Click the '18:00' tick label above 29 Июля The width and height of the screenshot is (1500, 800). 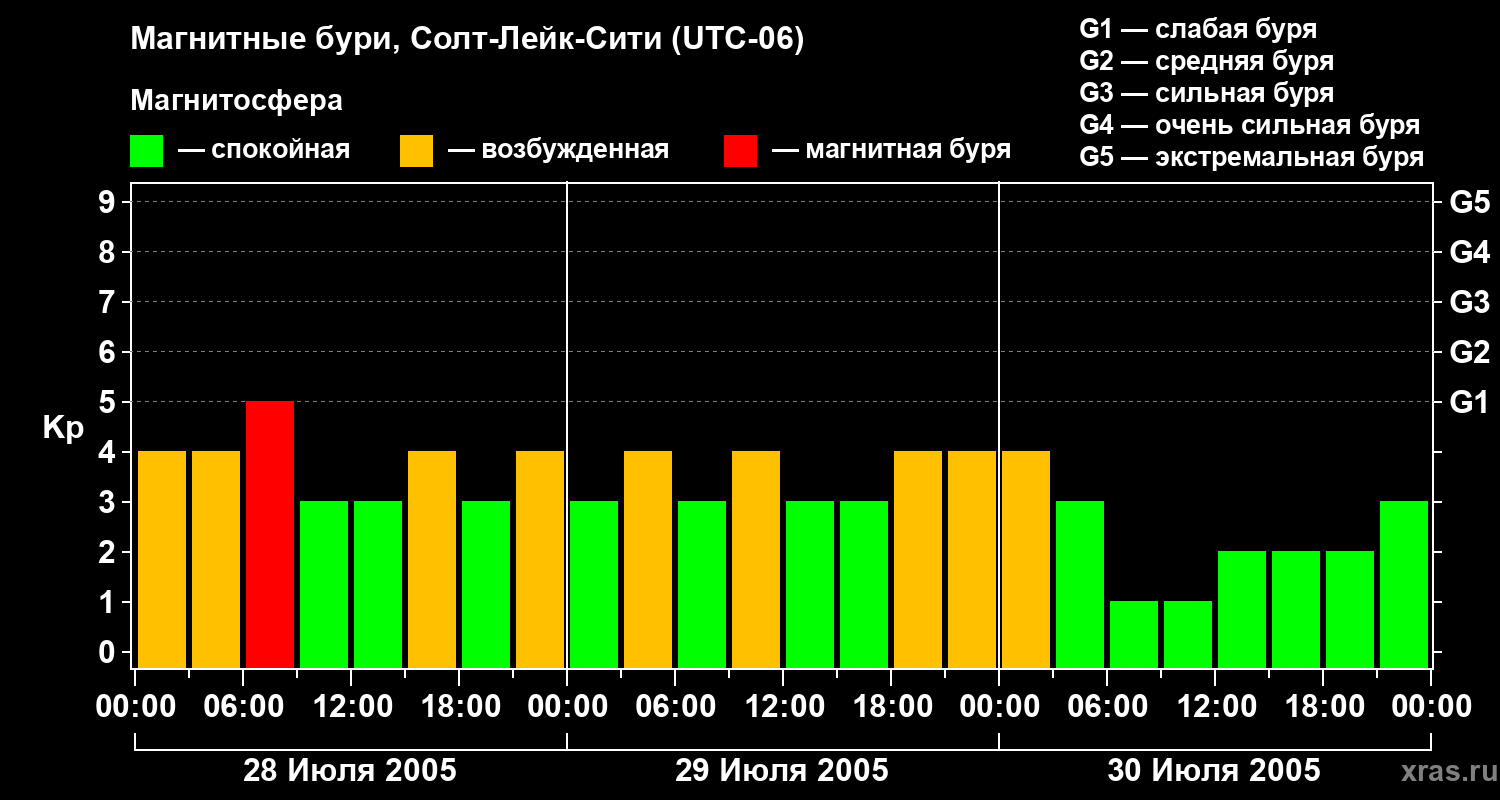[x=891, y=707]
